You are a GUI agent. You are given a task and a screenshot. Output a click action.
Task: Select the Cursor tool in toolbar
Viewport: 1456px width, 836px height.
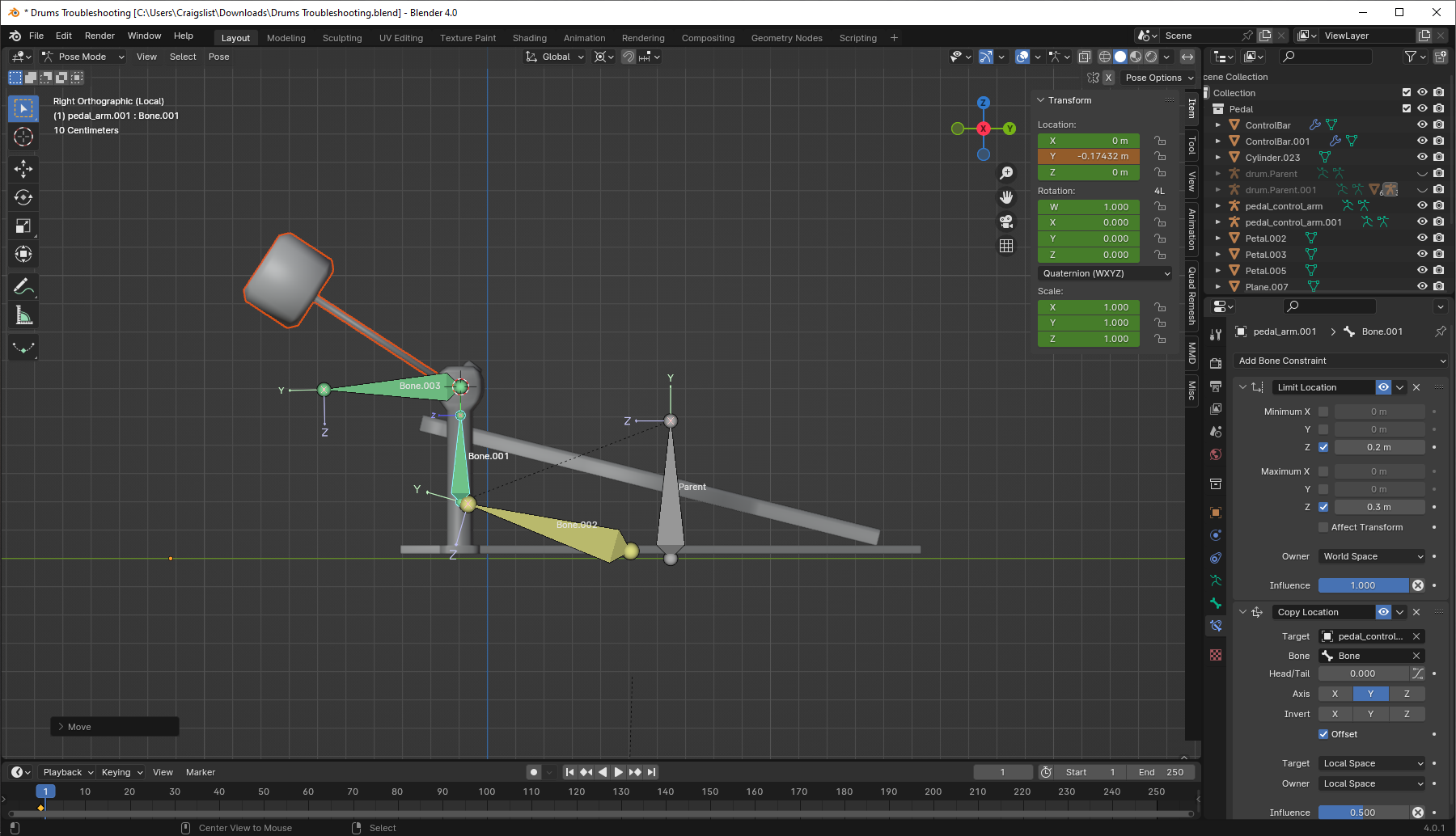[x=23, y=137]
